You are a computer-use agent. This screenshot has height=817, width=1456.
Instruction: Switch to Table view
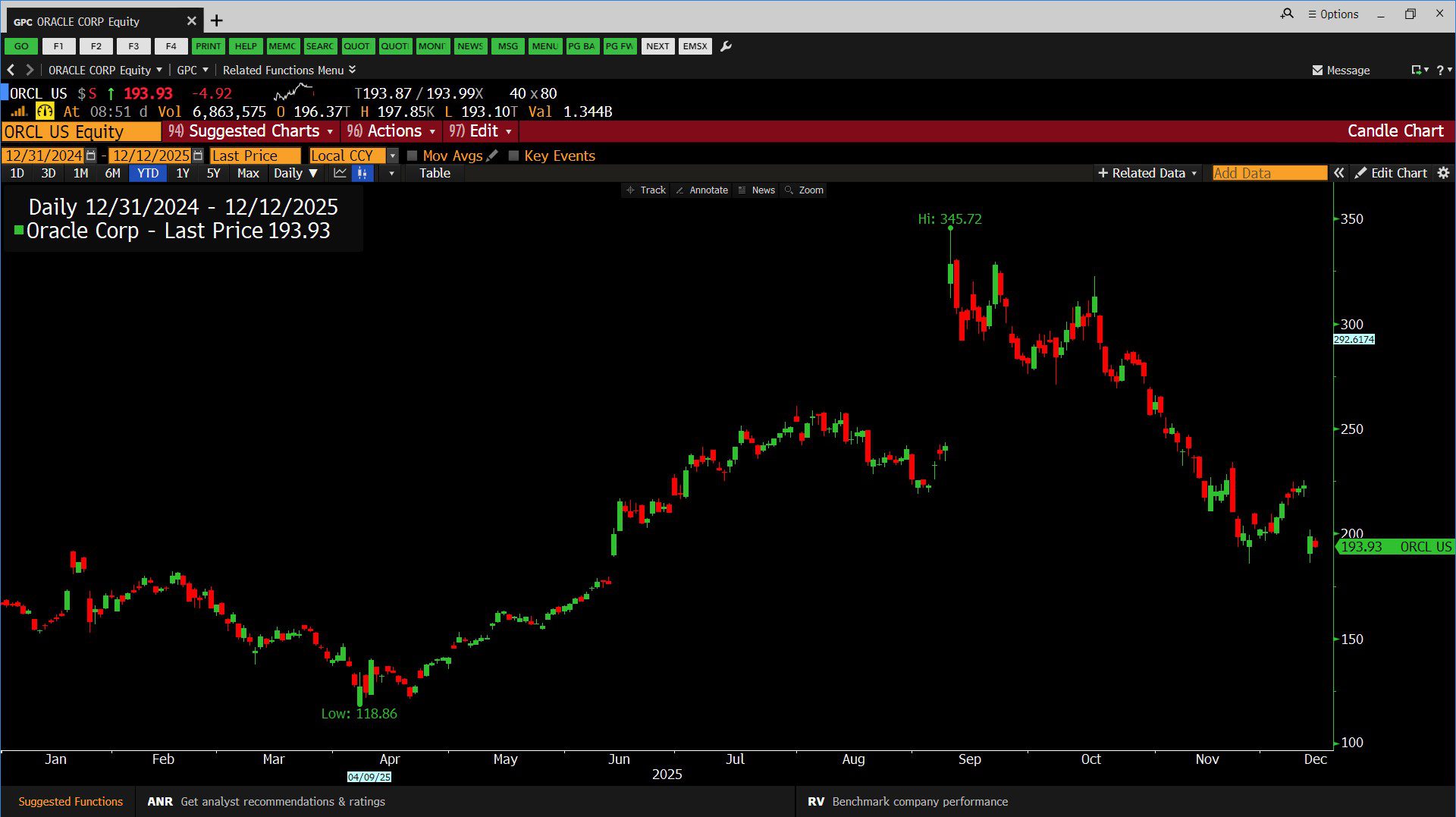435,173
